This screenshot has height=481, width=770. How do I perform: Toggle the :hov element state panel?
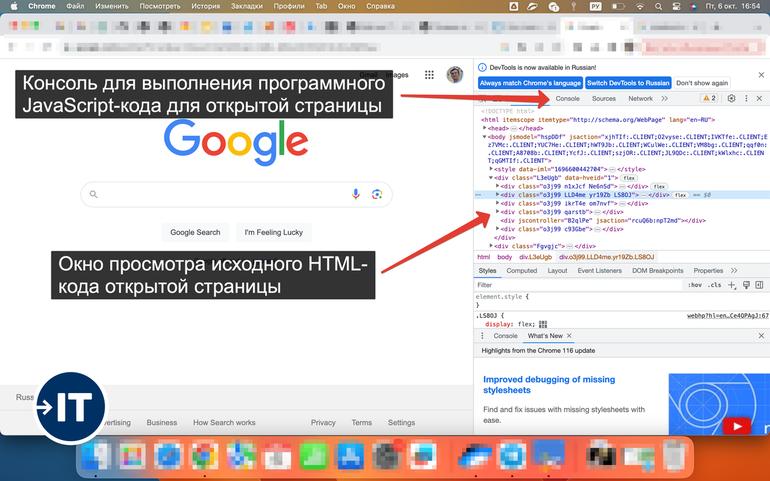694,285
